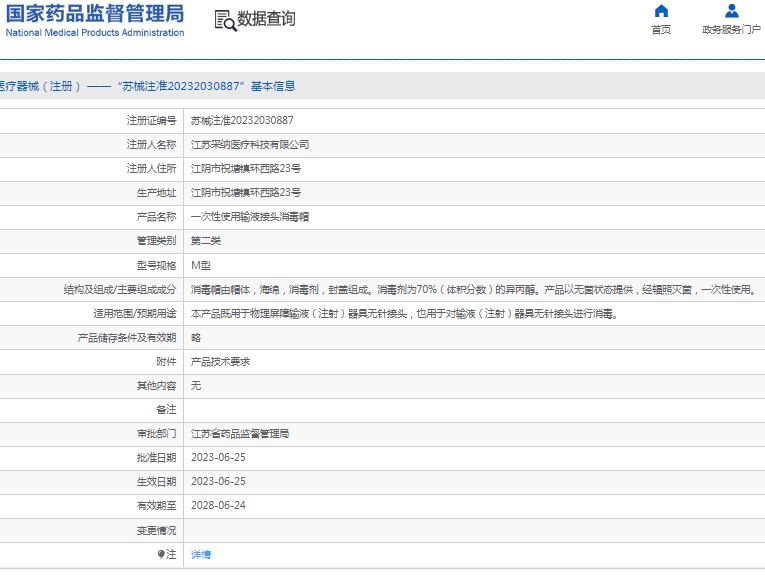
Task: Click approving department 江苏省药品监督管理局
Action: [240, 434]
